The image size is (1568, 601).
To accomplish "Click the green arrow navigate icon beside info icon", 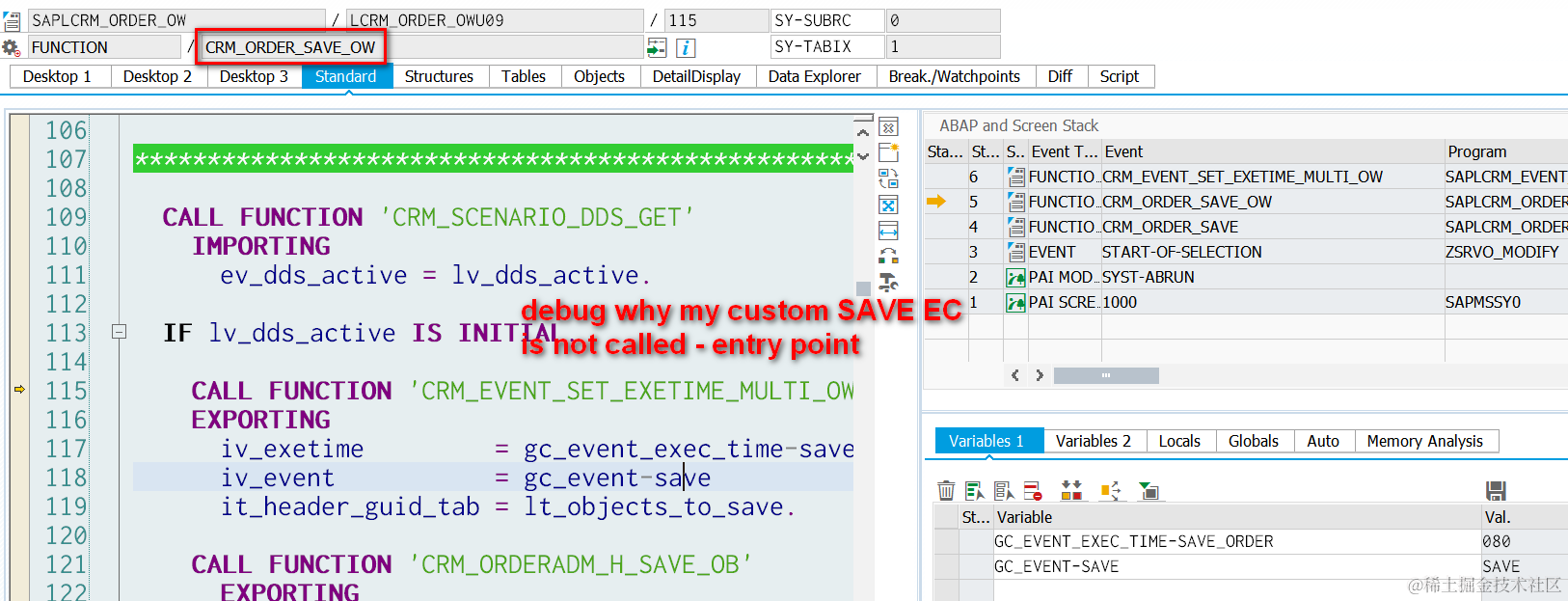I will (x=657, y=47).
